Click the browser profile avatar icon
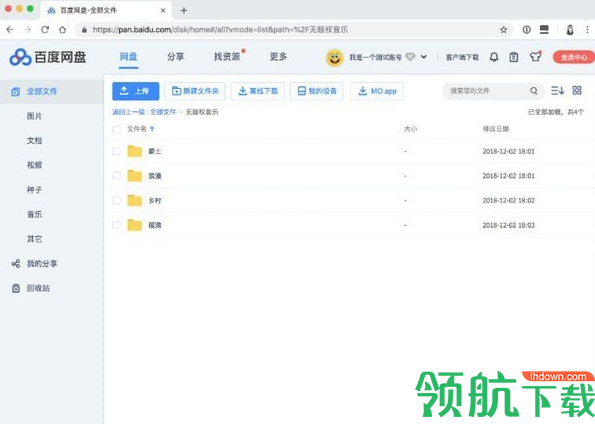Image resolution: width=595 pixels, height=424 pixels. click(570, 30)
